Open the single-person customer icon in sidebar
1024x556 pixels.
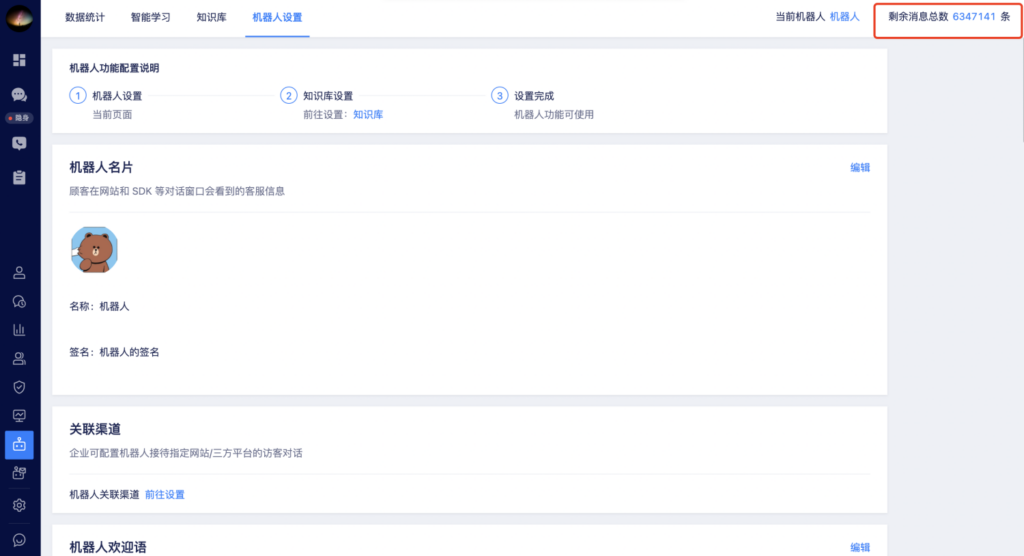(19, 272)
